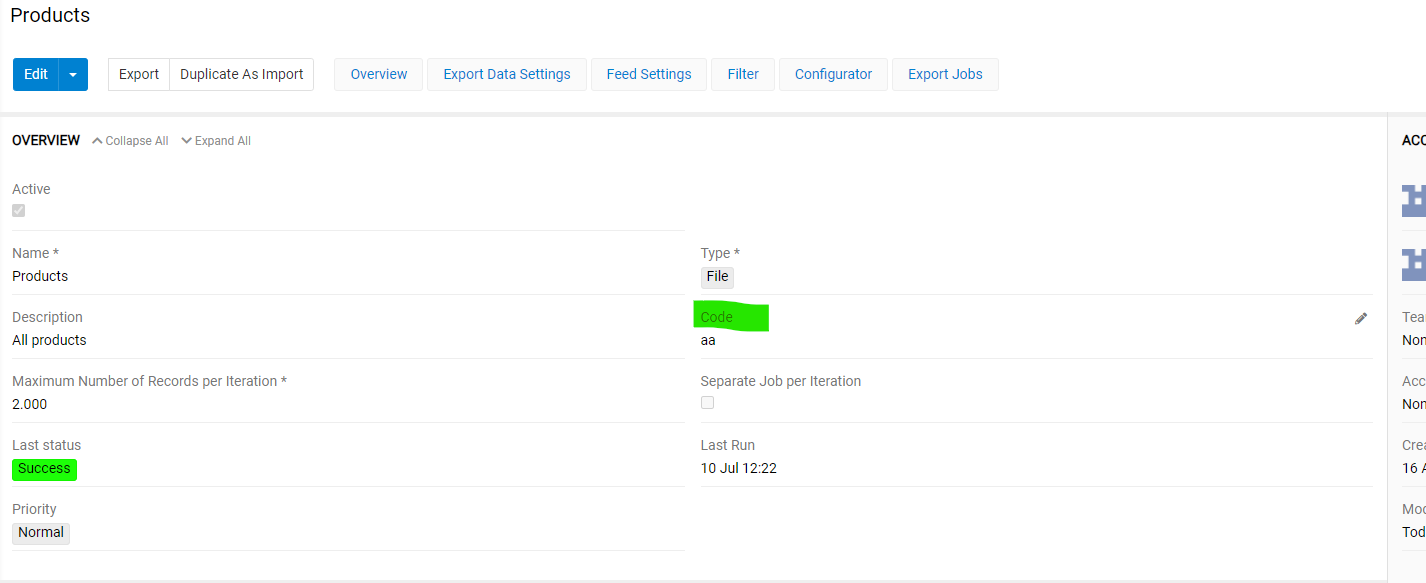Viewport: 1426px width, 583px height.
Task: Toggle the Active checkbox
Action: pos(18,211)
